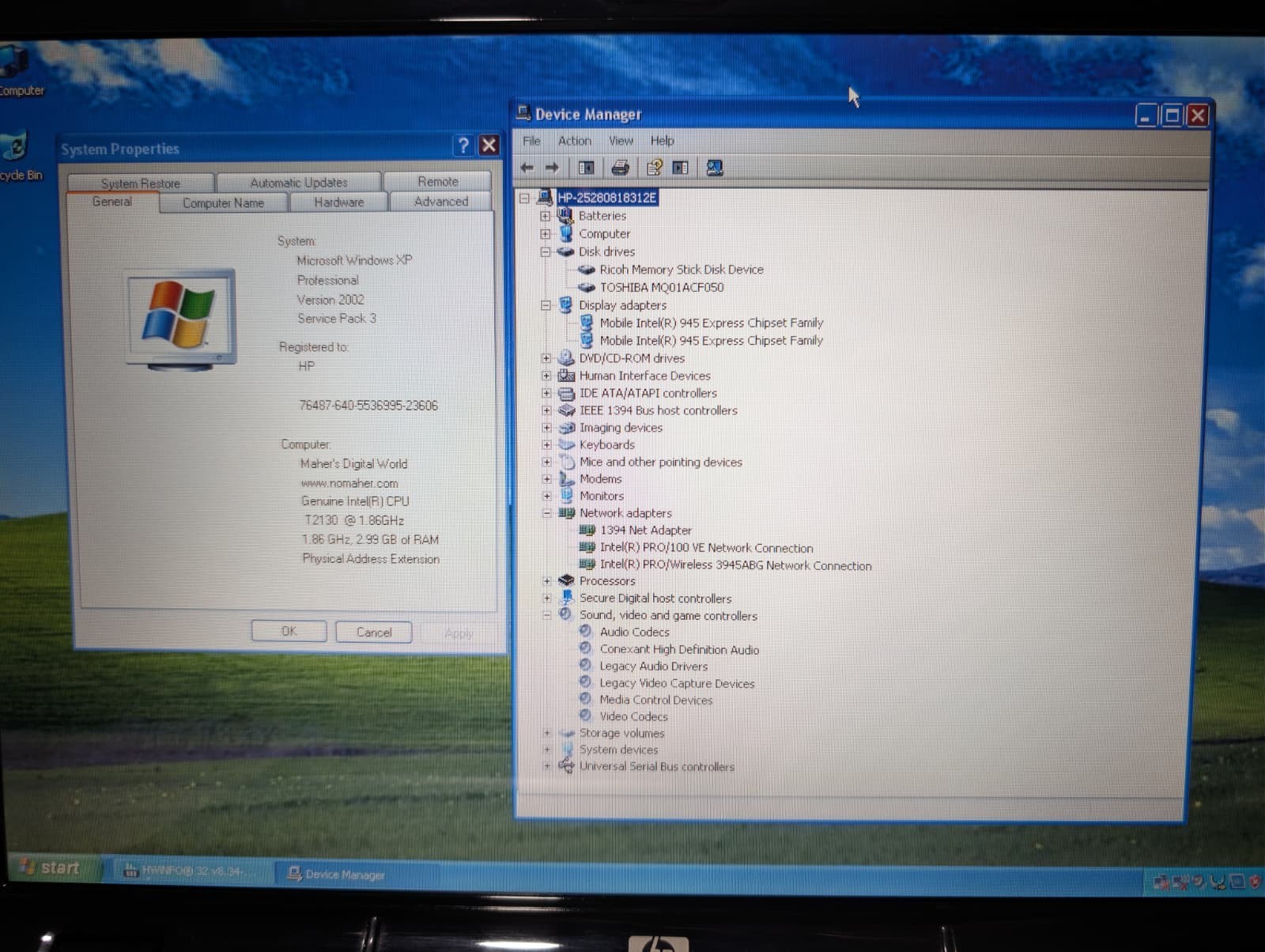Expand the DVD/CD-ROM drives node
This screenshot has width=1265, height=952.
(546, 358)
